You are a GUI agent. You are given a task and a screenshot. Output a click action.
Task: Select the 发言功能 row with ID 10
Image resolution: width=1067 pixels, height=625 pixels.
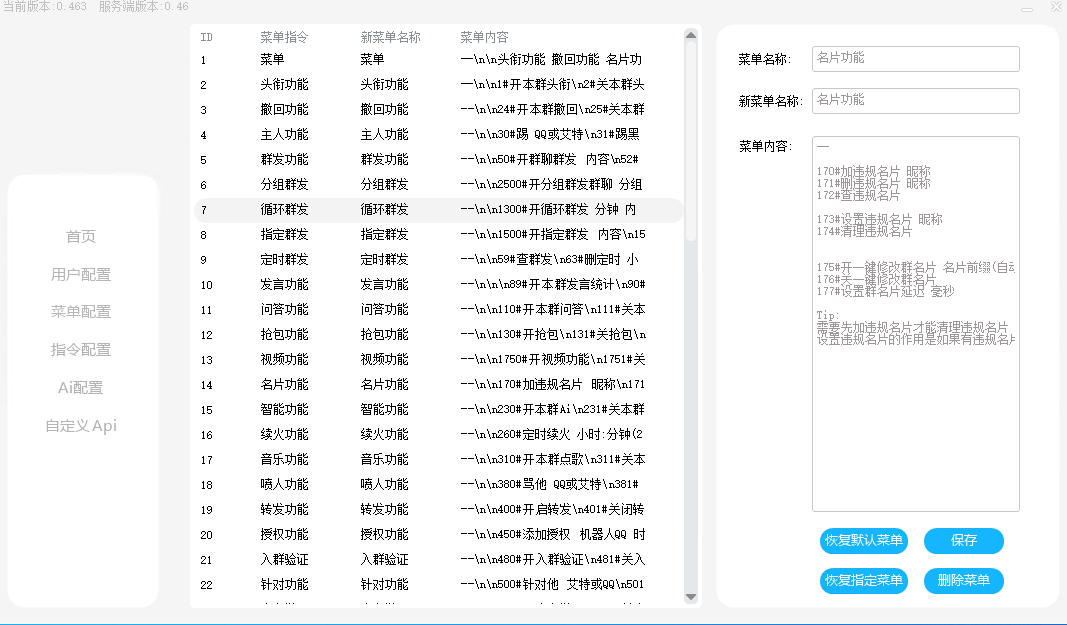438,285
